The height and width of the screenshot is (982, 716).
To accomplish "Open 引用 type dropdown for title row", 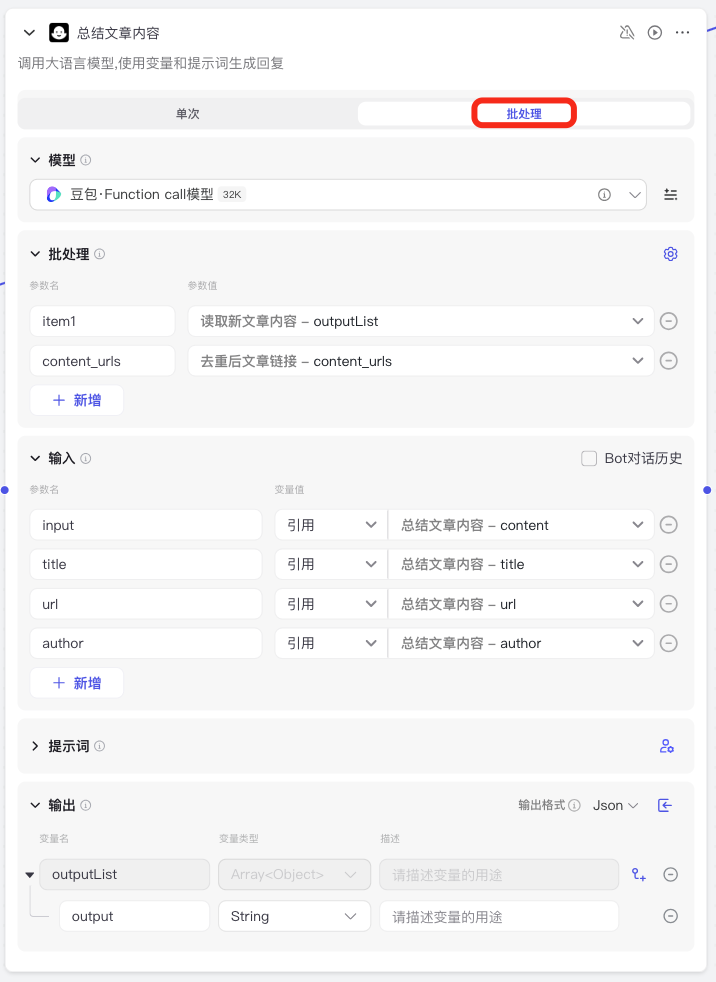I will (x=331, y=564).
